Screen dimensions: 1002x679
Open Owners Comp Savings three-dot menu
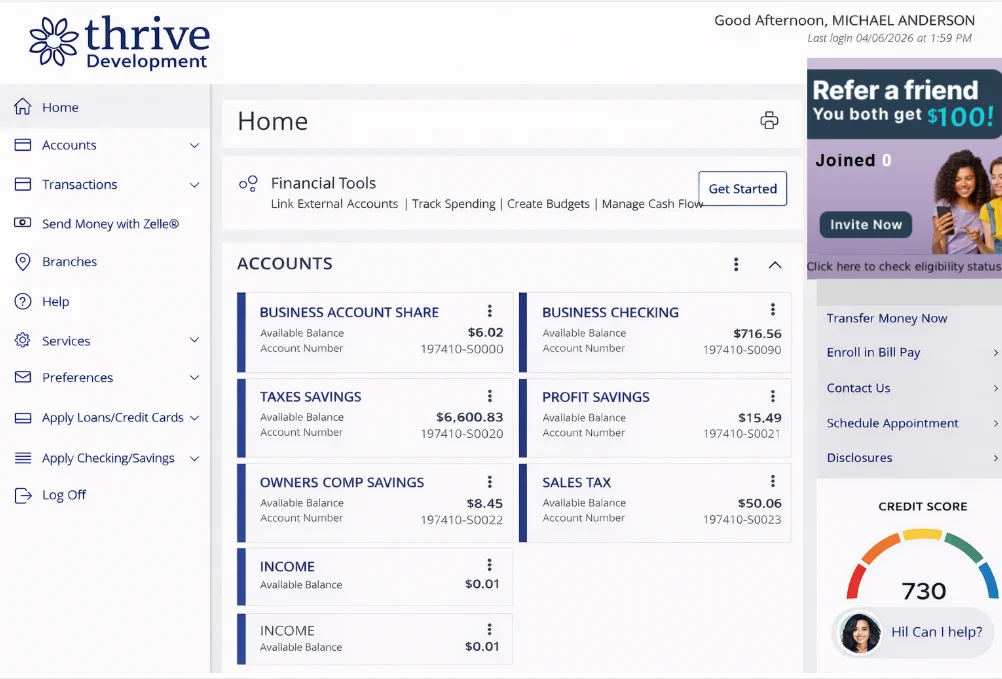(489, 482)
